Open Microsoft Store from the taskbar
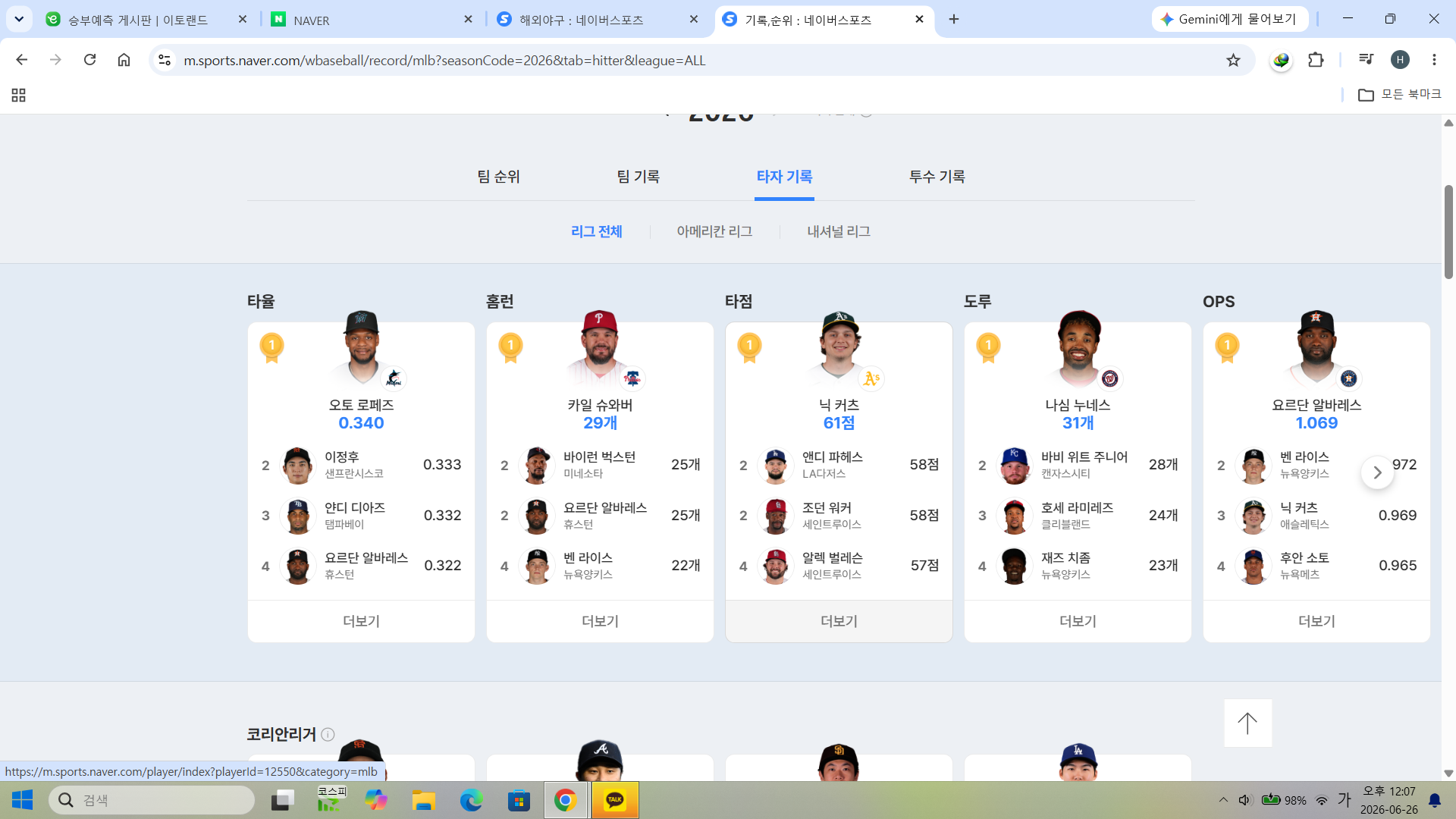 point(519,800)
